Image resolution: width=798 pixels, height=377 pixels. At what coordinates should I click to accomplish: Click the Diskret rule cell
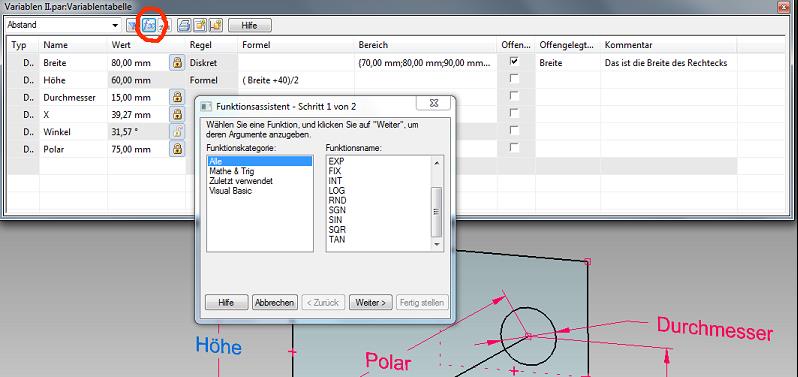212,63
